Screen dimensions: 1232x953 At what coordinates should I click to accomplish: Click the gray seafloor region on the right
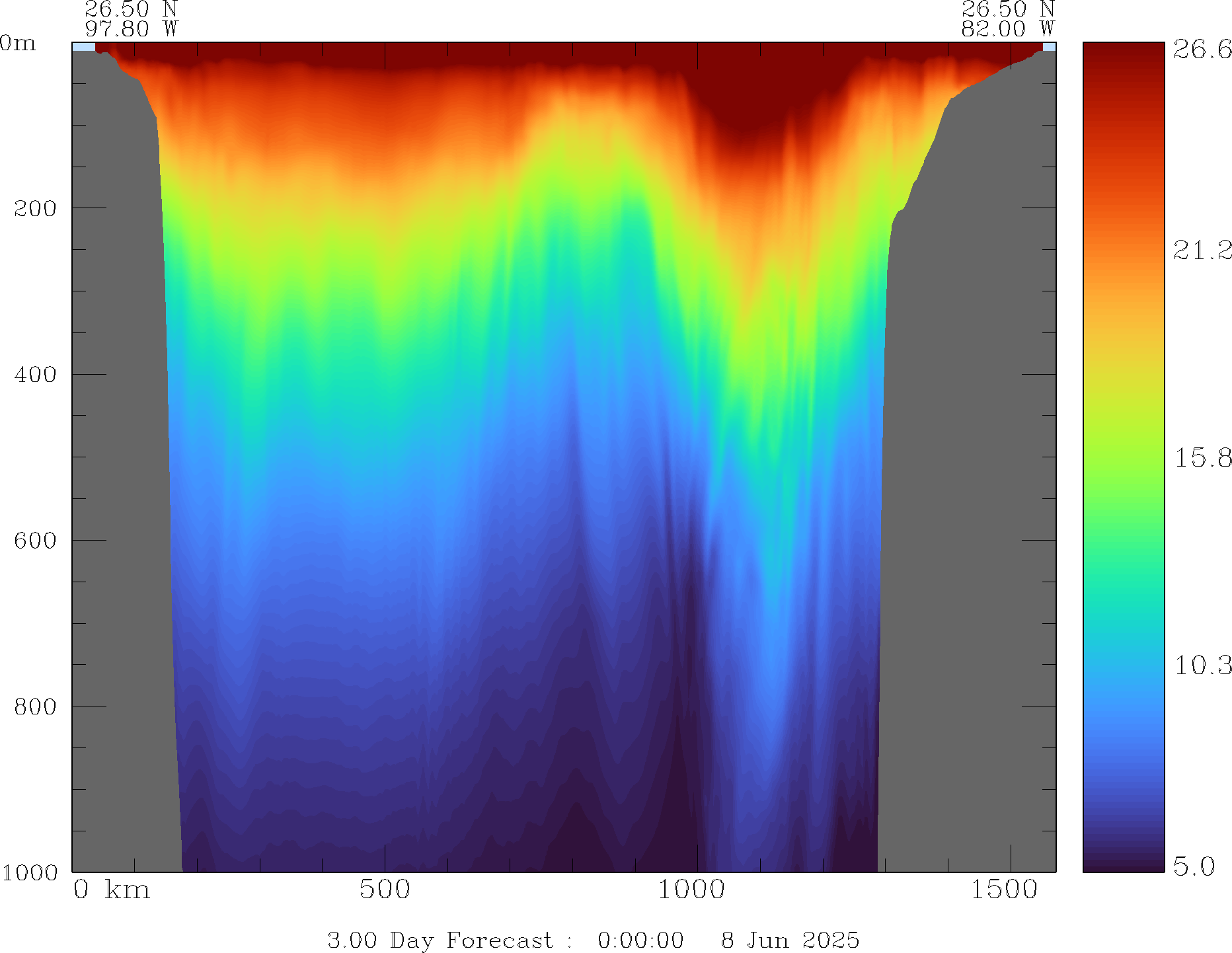pyautogui.click(x=965, y=463)
